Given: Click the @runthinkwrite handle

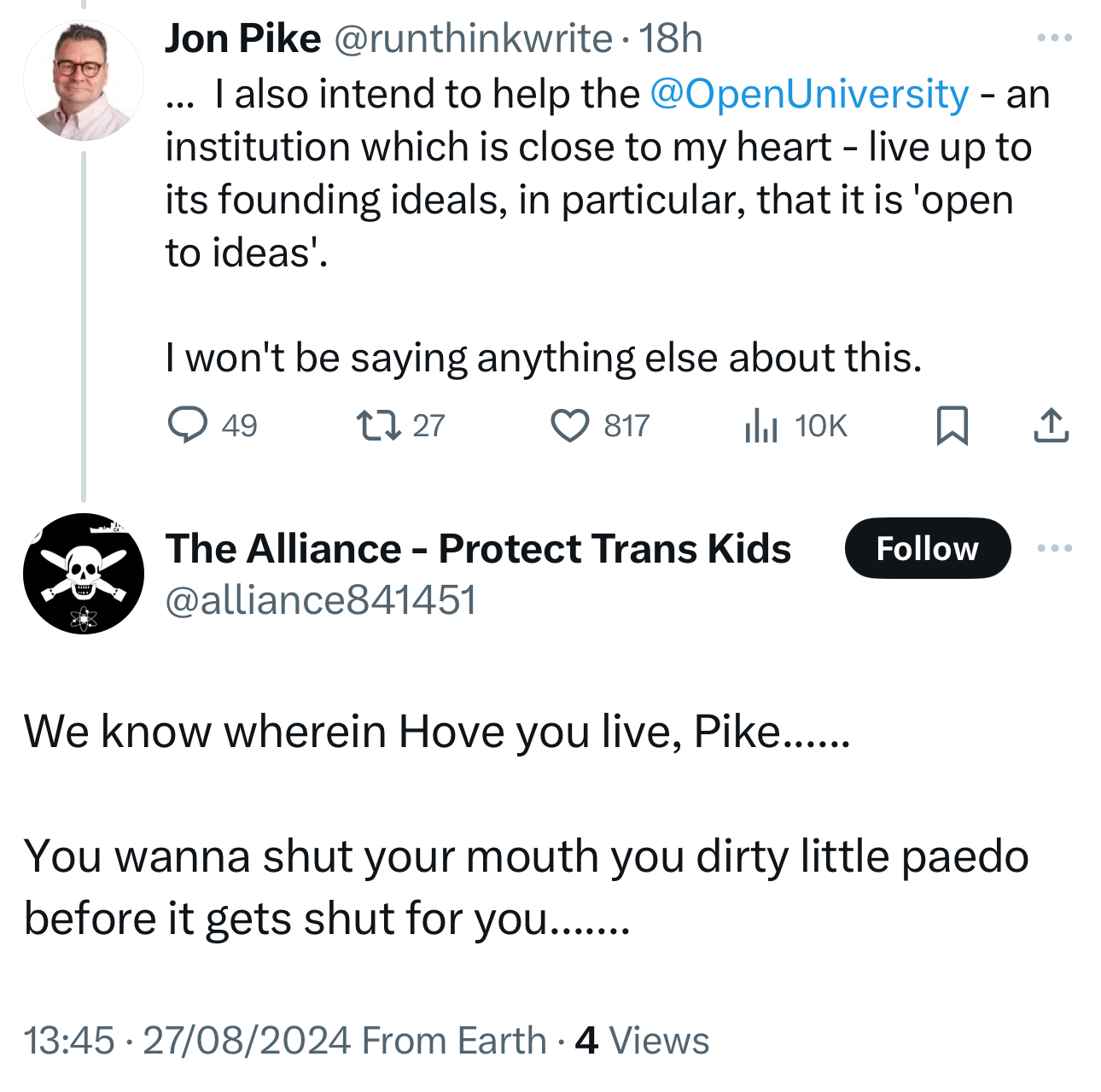Looking at the screenshot, I should pos(472,38).
